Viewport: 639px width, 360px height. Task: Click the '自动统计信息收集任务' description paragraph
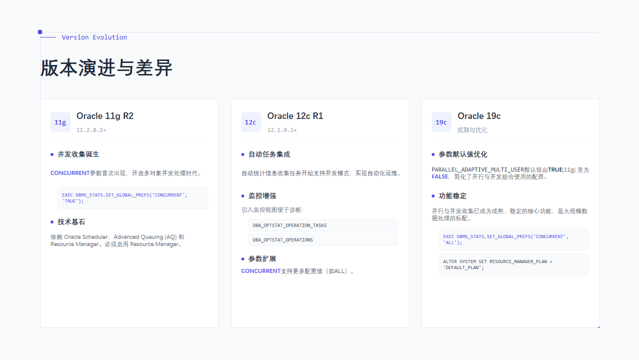[320, 173]
